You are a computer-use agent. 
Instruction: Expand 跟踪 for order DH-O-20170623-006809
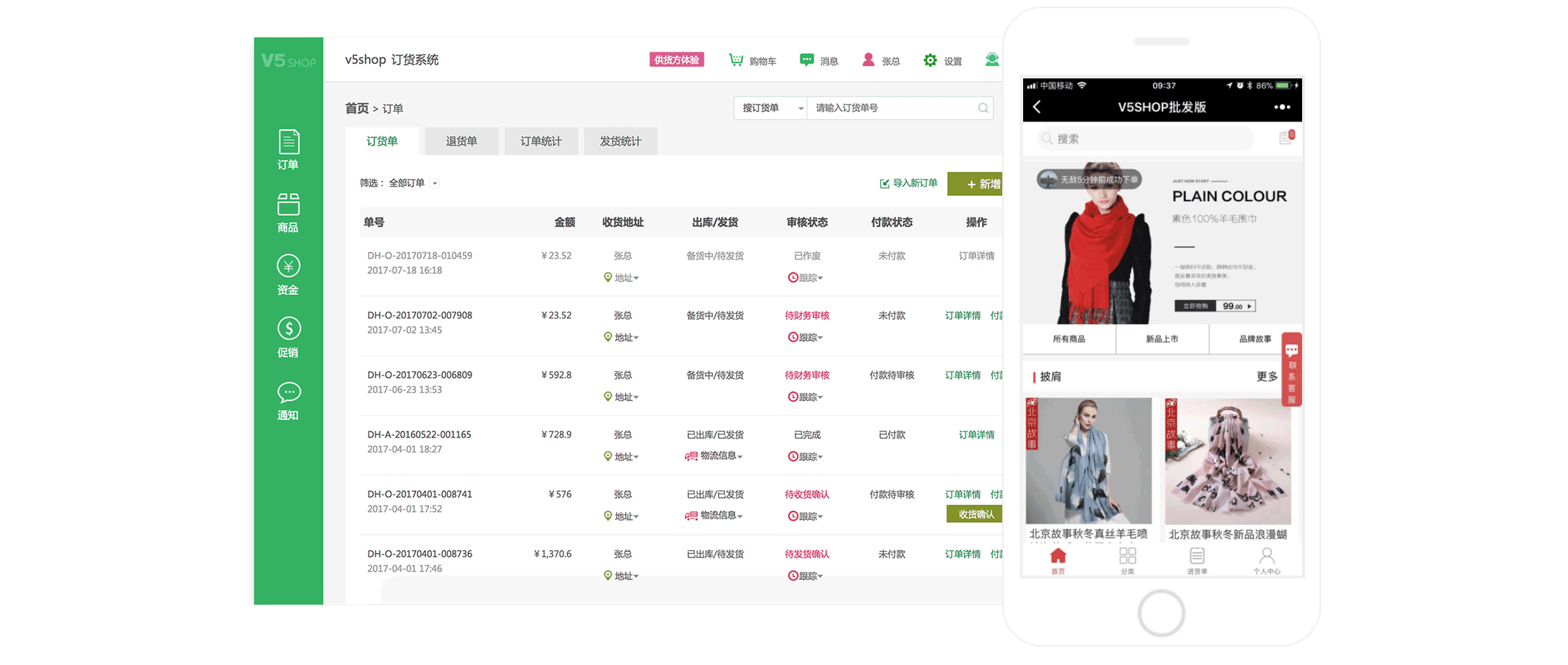click(806, 397)
